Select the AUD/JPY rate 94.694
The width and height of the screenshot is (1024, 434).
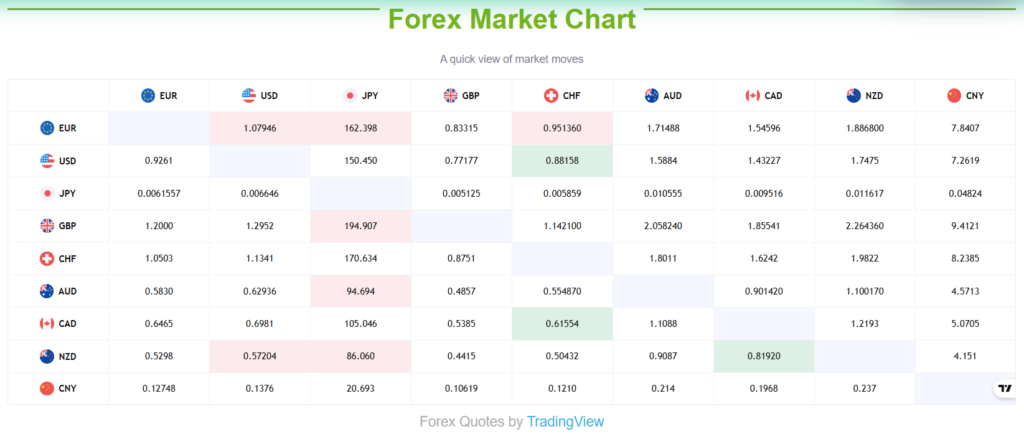360,291
